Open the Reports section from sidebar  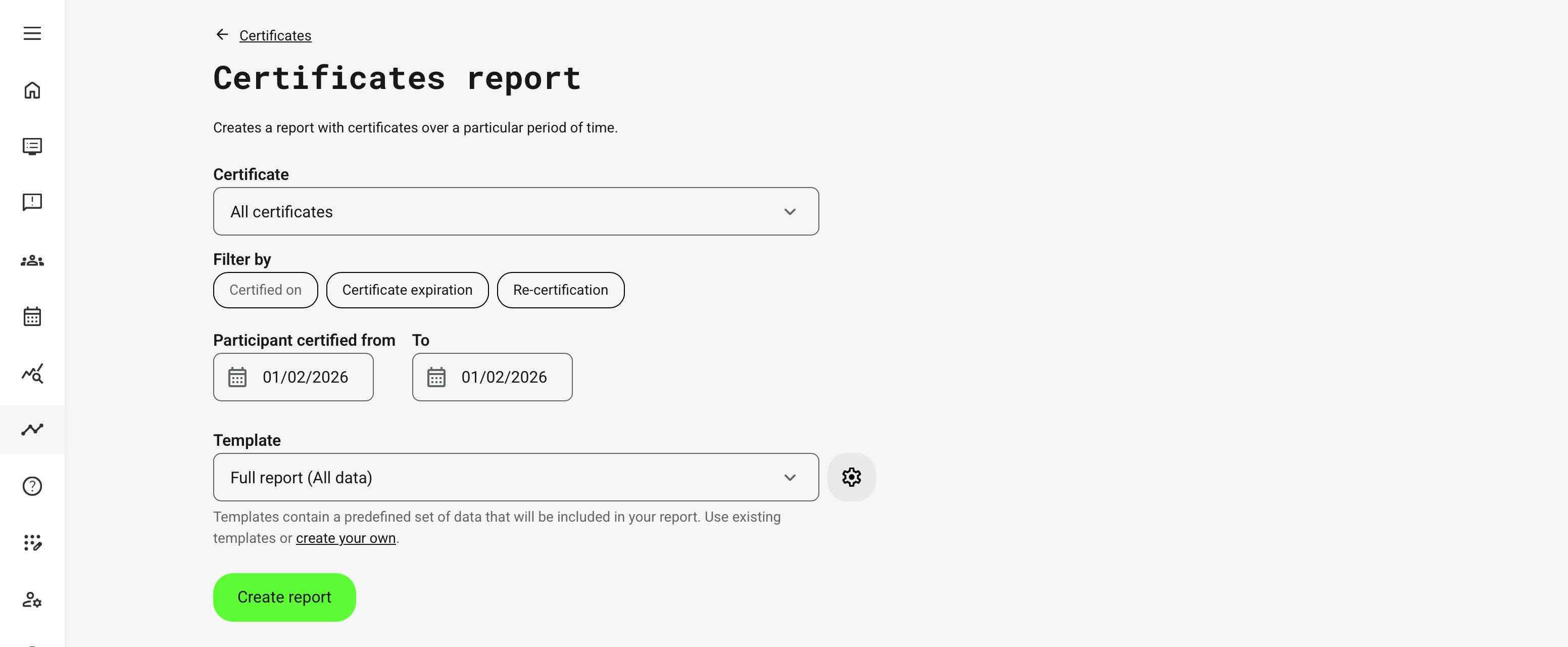32,430
